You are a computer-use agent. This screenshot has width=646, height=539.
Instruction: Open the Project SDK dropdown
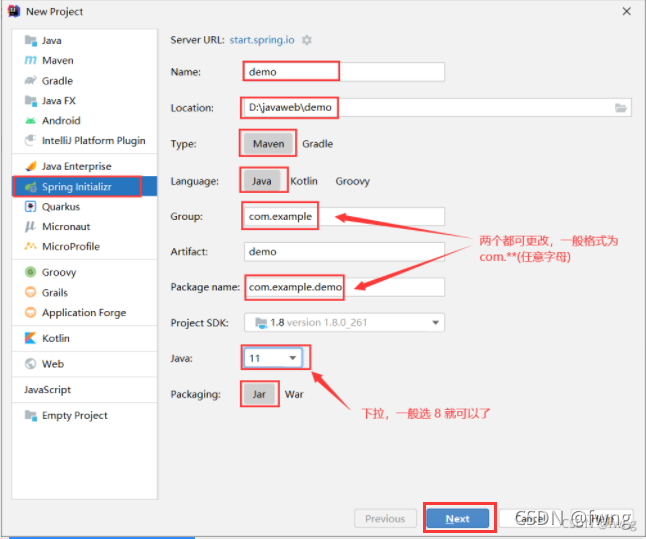[x=344, y=322]
